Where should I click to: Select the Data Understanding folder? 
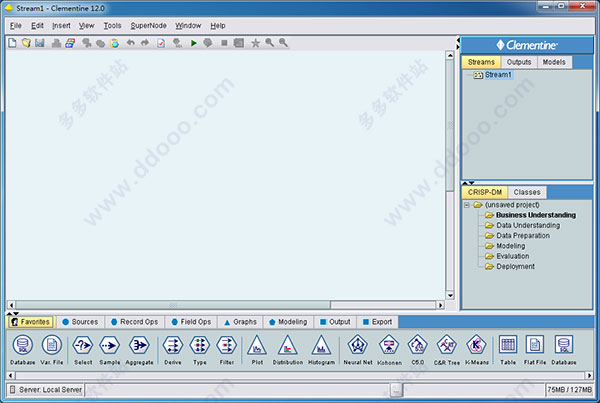tap(522, 225)
